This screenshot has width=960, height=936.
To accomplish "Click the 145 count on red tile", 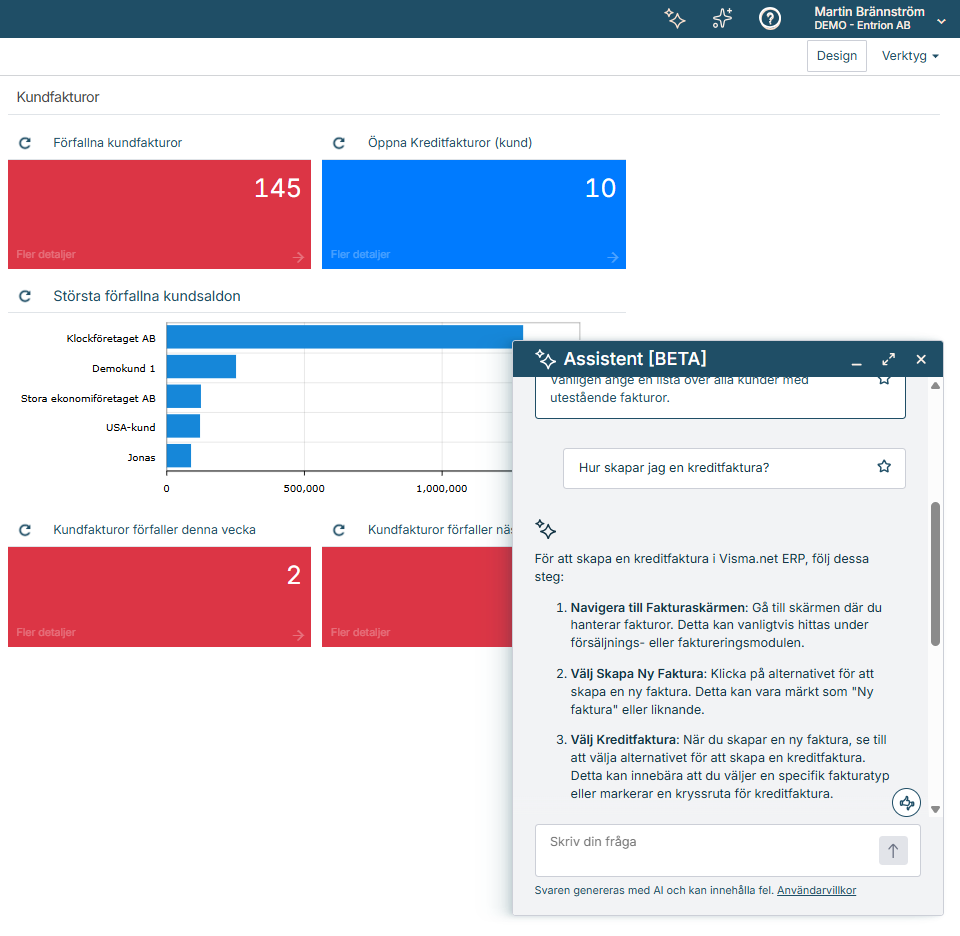I will coord(277,188).
